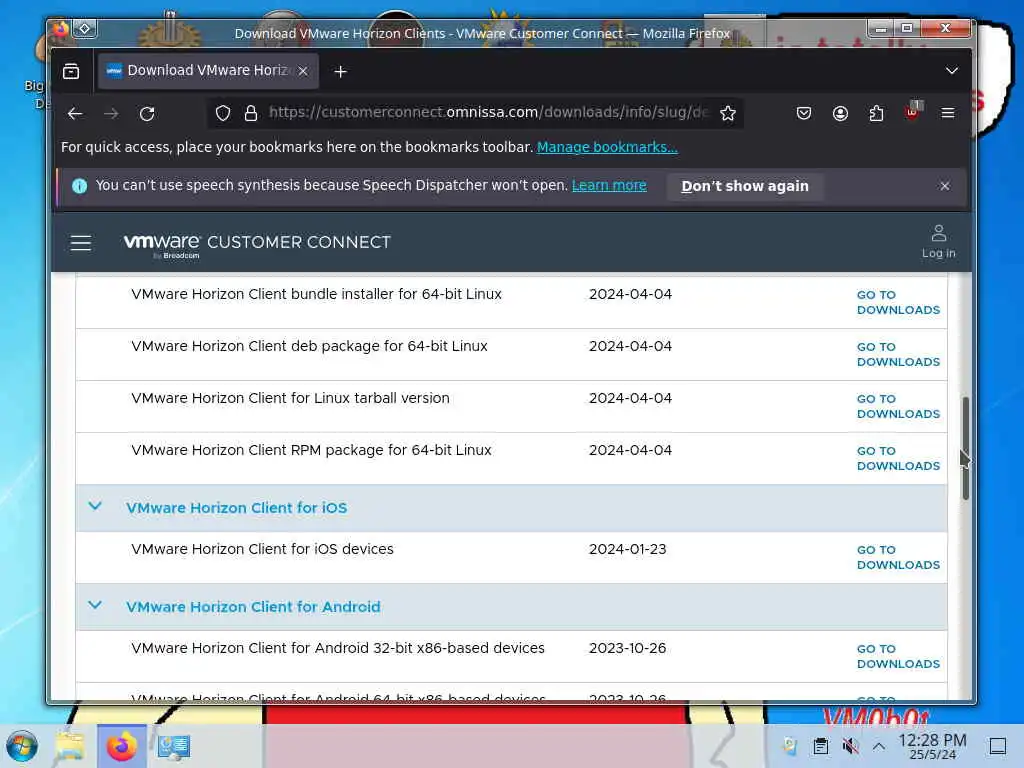
Task: Click the forward navigation arrow
Action: click(x=112, y=114)
